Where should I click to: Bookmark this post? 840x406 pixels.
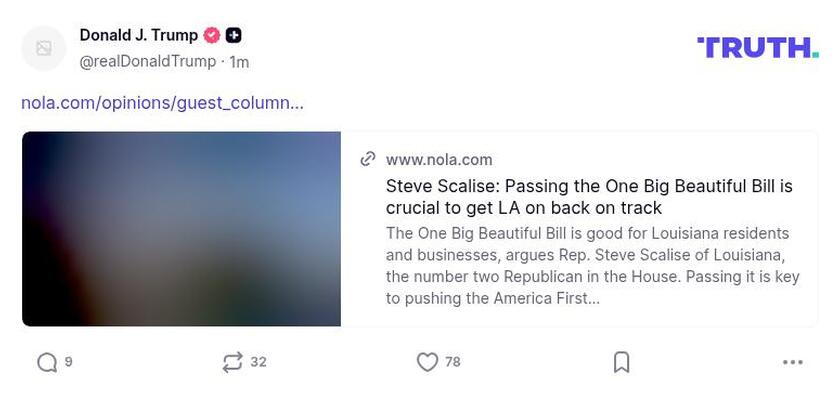click(x=621, y=362)
